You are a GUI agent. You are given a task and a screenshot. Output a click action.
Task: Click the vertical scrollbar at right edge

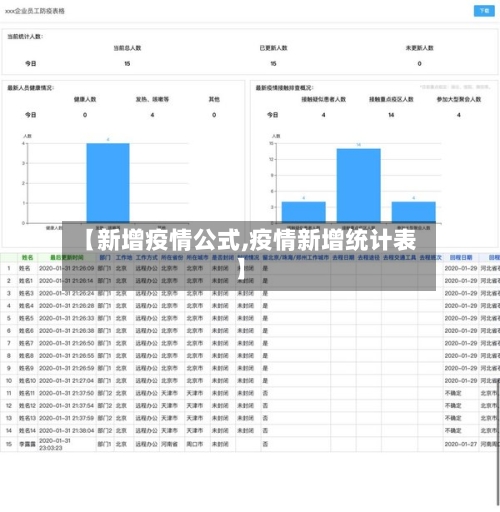pyautogui.click(x=499, y=443)
